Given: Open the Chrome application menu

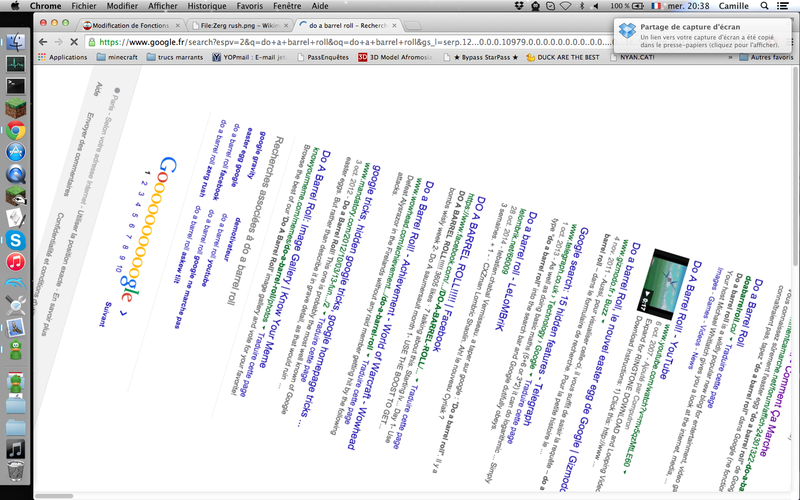Looking at the screenshot, I should click(45, 6).
